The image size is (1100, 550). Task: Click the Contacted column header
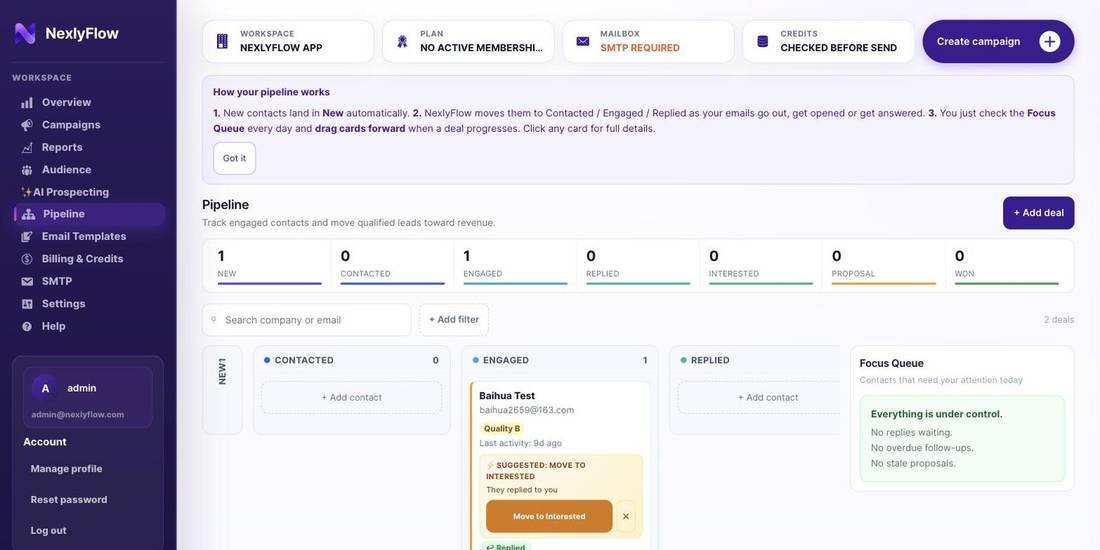(x=351, y=360)
